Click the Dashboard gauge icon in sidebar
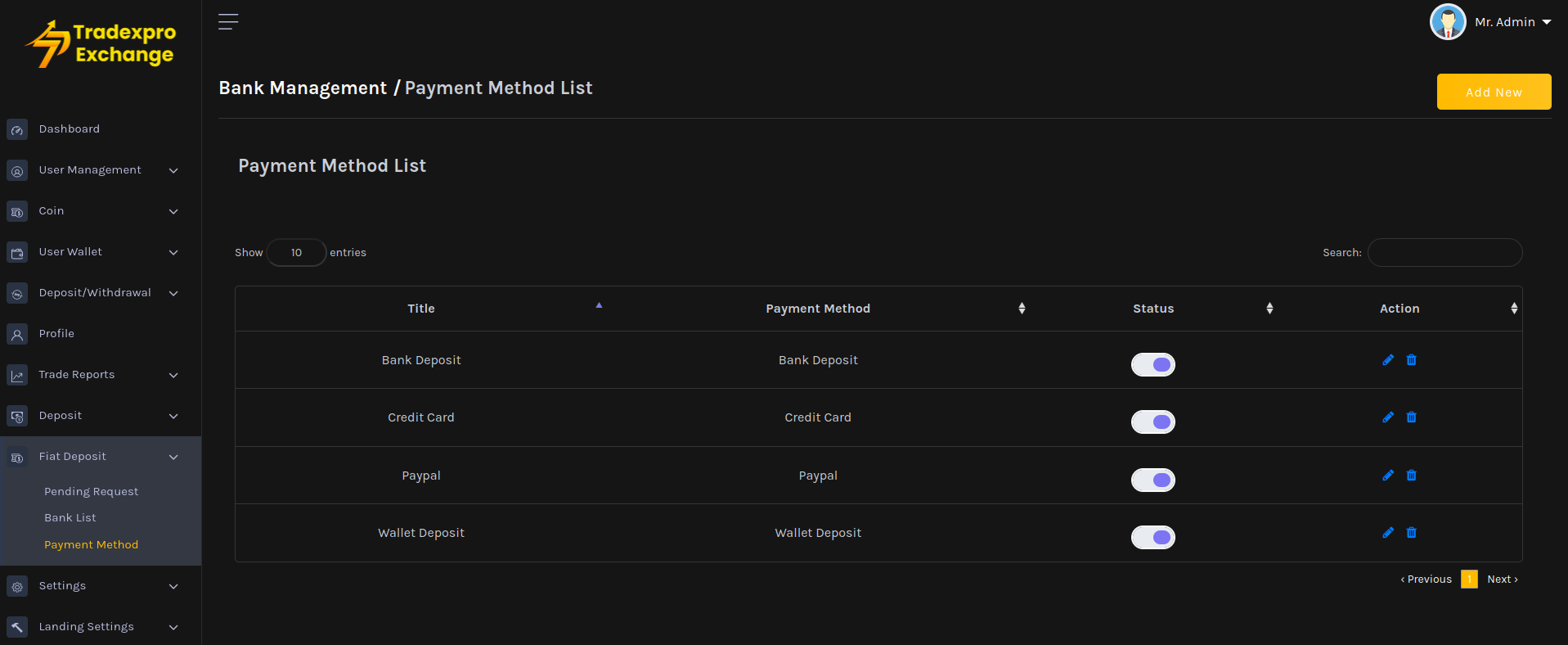 pyautogui.click(x=17, y=129)
